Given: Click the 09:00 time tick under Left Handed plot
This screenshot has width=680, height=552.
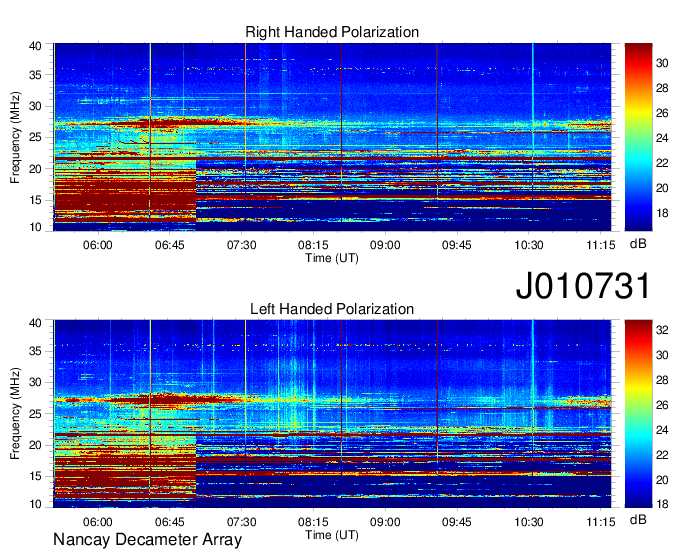Looking at the screenshot, I should point(385,522).
